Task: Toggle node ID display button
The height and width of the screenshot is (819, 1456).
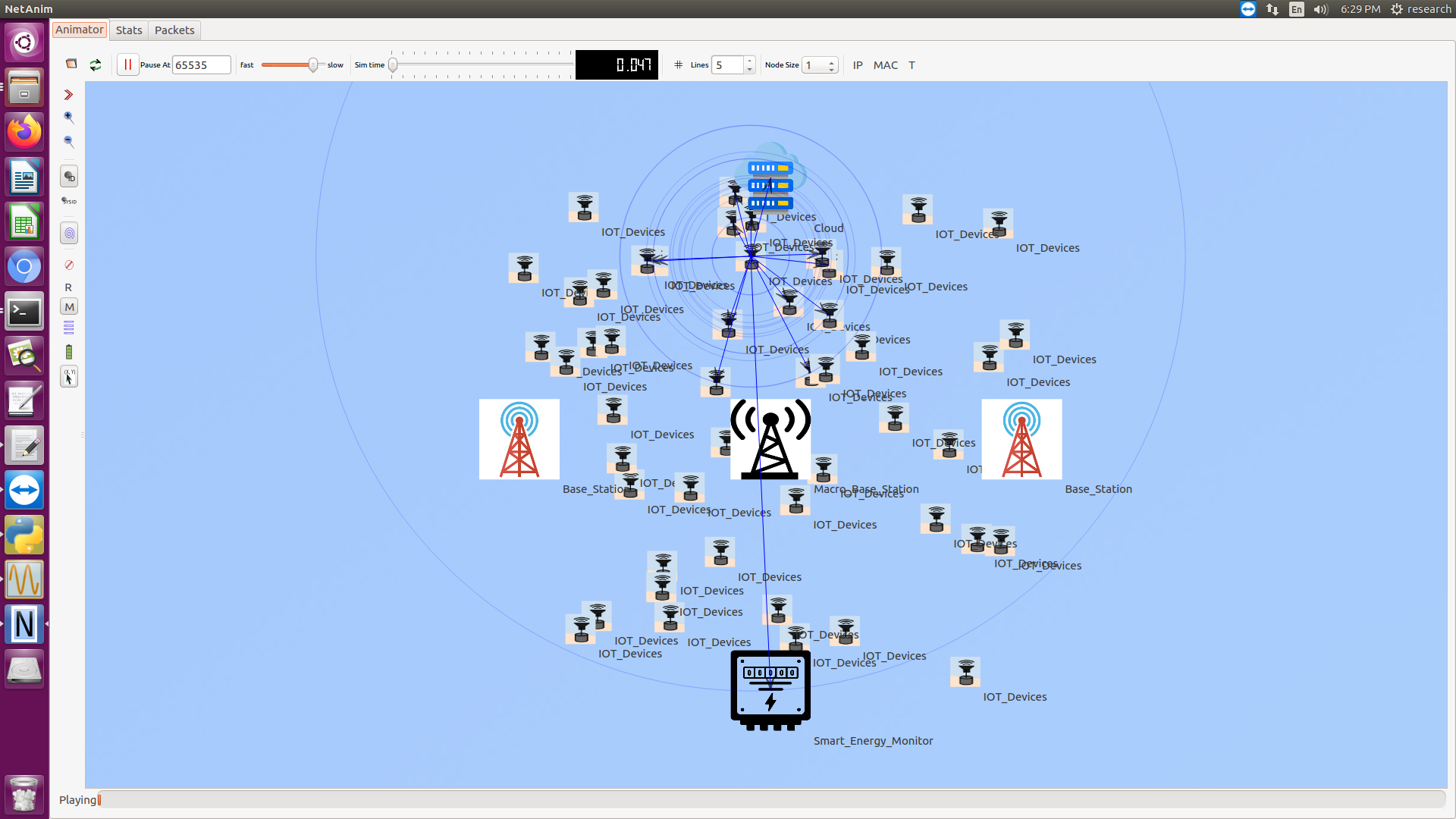Action: pyautogui.click(x=69, y=177)
